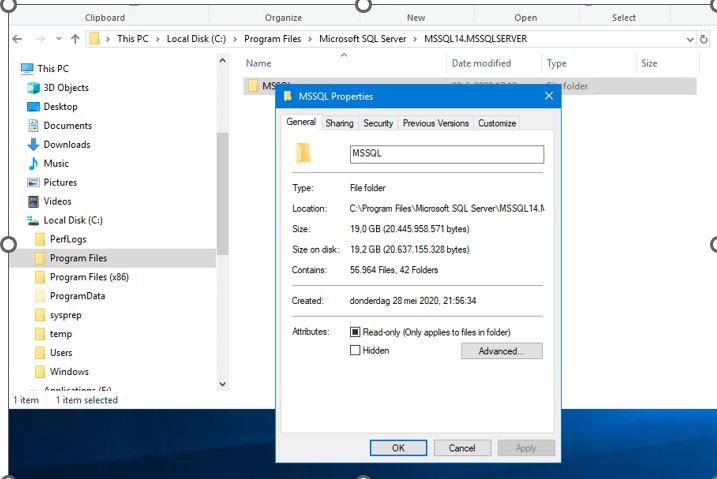
Task: Open 3D Objects in sidebar
Action: [x=66, y=88]
